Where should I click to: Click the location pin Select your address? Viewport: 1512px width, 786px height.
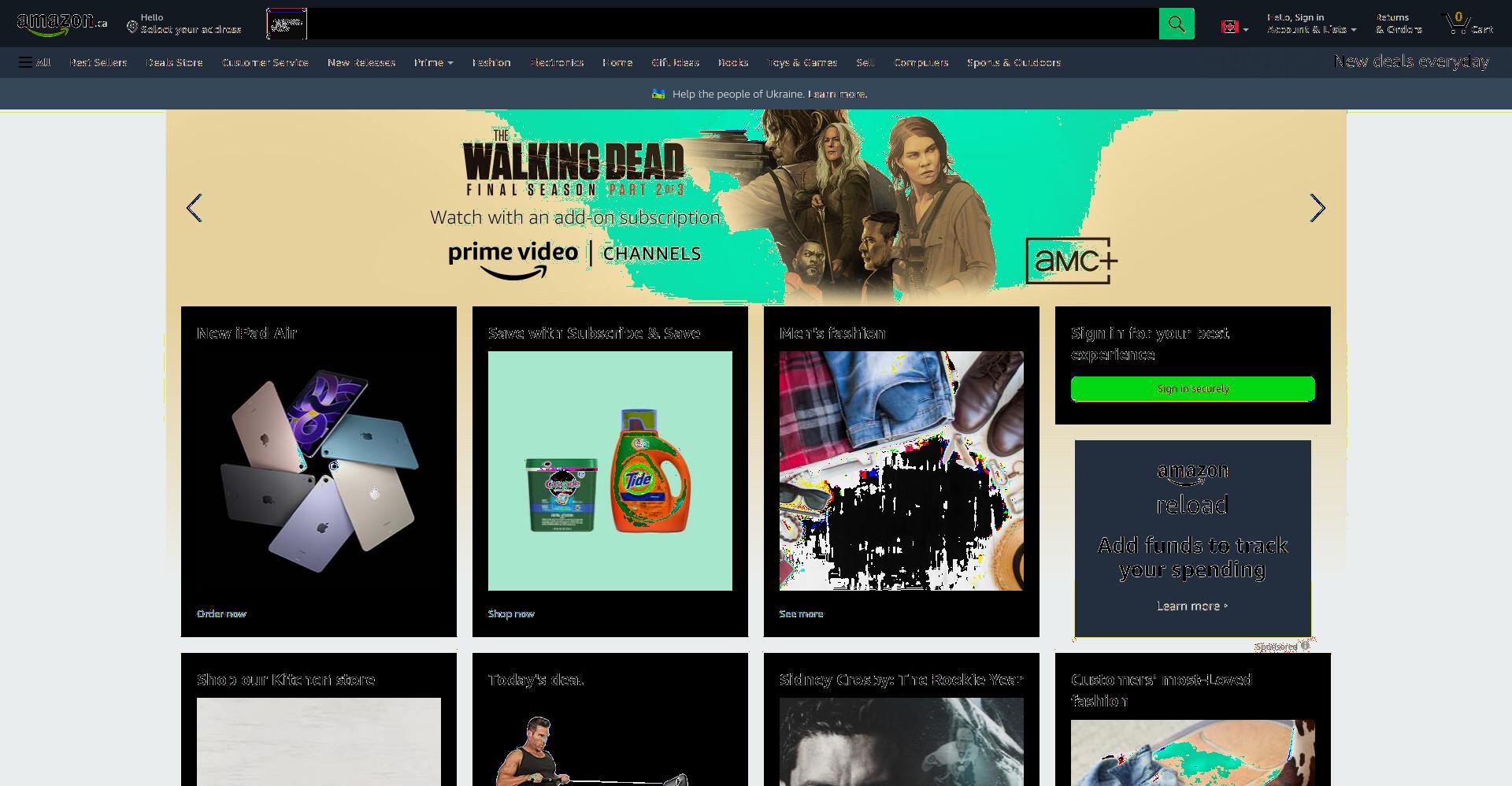tap(184, 24)
